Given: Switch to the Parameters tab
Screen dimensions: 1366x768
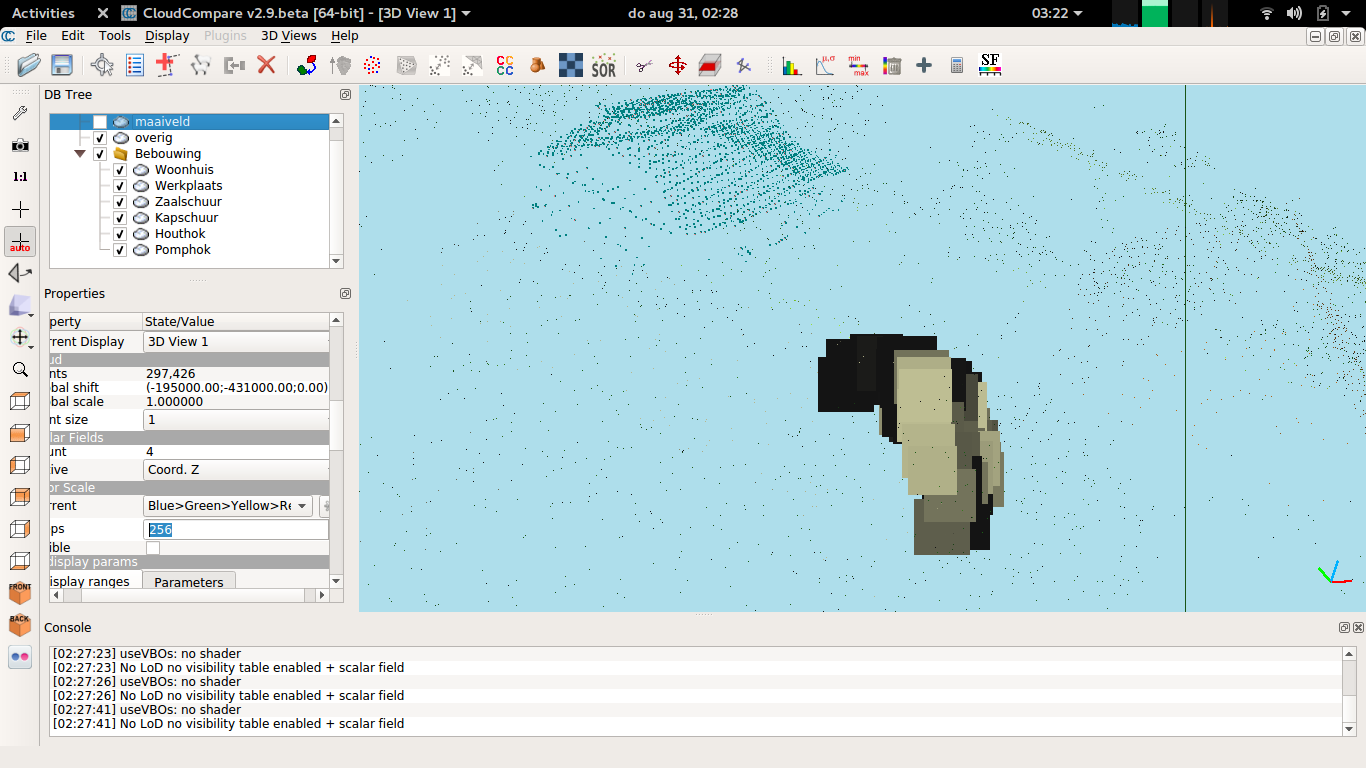Looking at the screenshot, I should (189, 582).
